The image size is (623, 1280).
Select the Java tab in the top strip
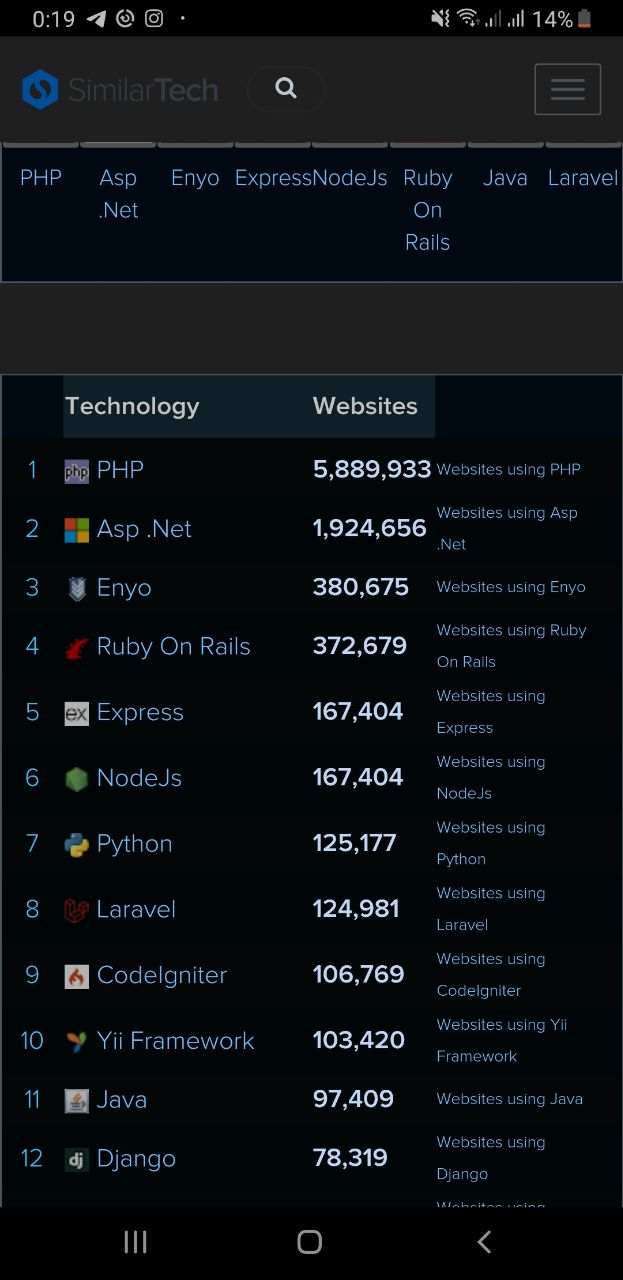[505, 178]
